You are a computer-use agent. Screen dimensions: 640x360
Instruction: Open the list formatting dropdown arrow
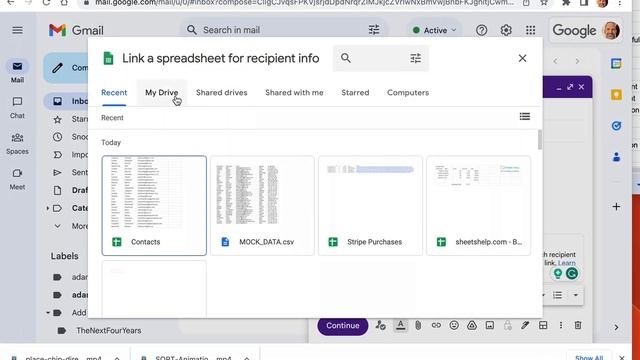(x=576, y=295)
